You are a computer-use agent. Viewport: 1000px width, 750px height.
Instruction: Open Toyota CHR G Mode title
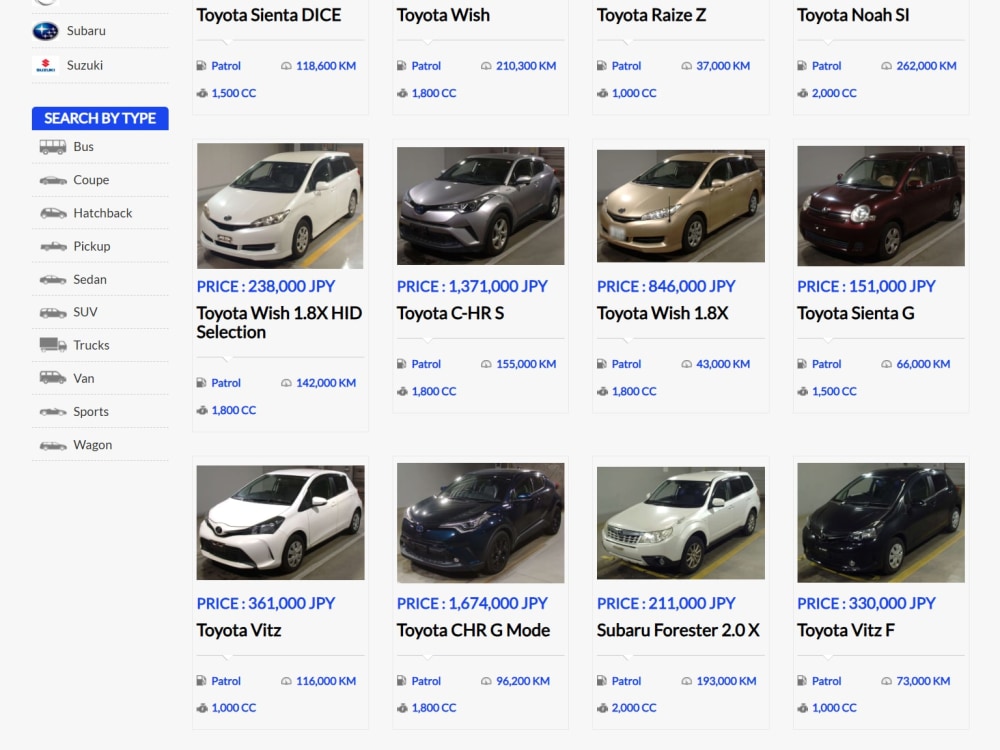point(473,630)
